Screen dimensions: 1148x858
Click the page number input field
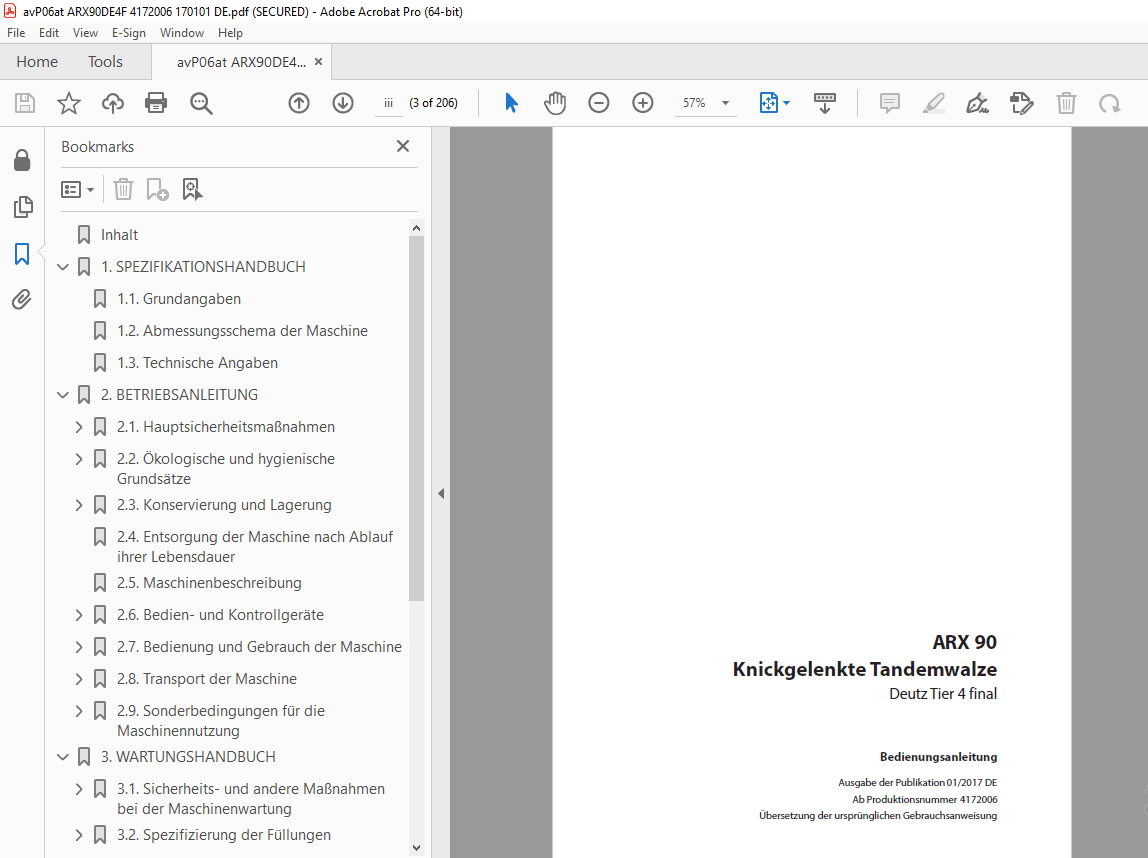[x=389, y=103]
